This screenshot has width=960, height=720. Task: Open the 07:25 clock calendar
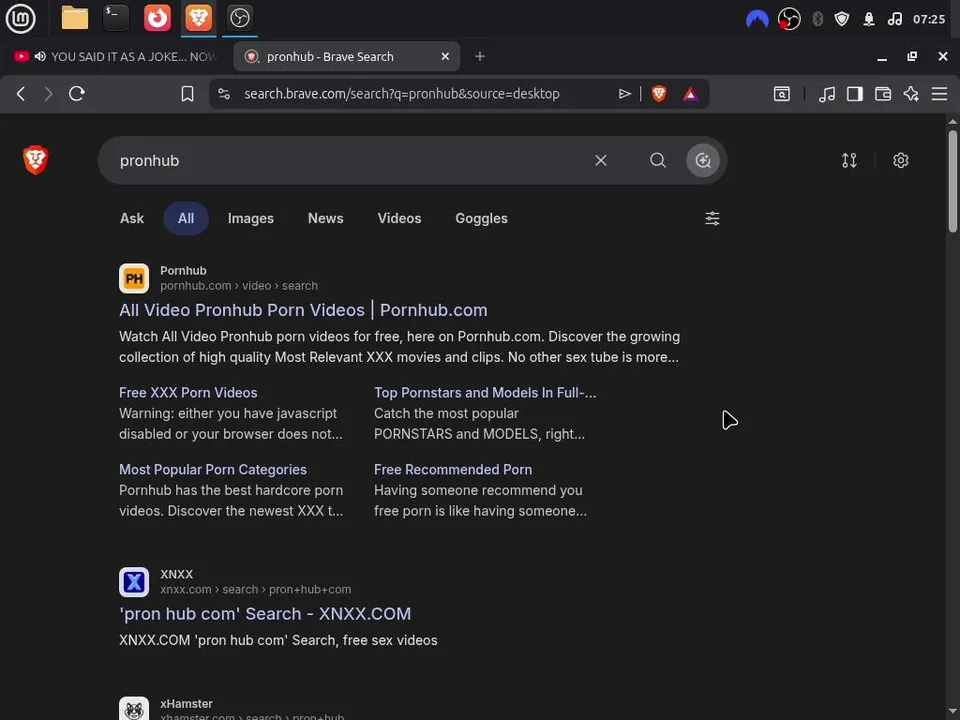tap(929, 19)
